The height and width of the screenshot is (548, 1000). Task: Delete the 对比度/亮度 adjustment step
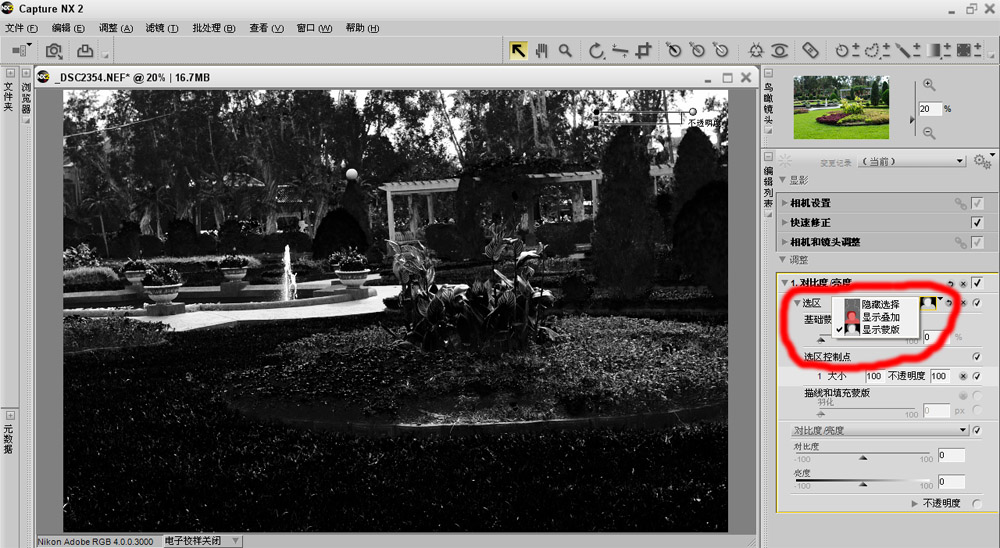963,283
